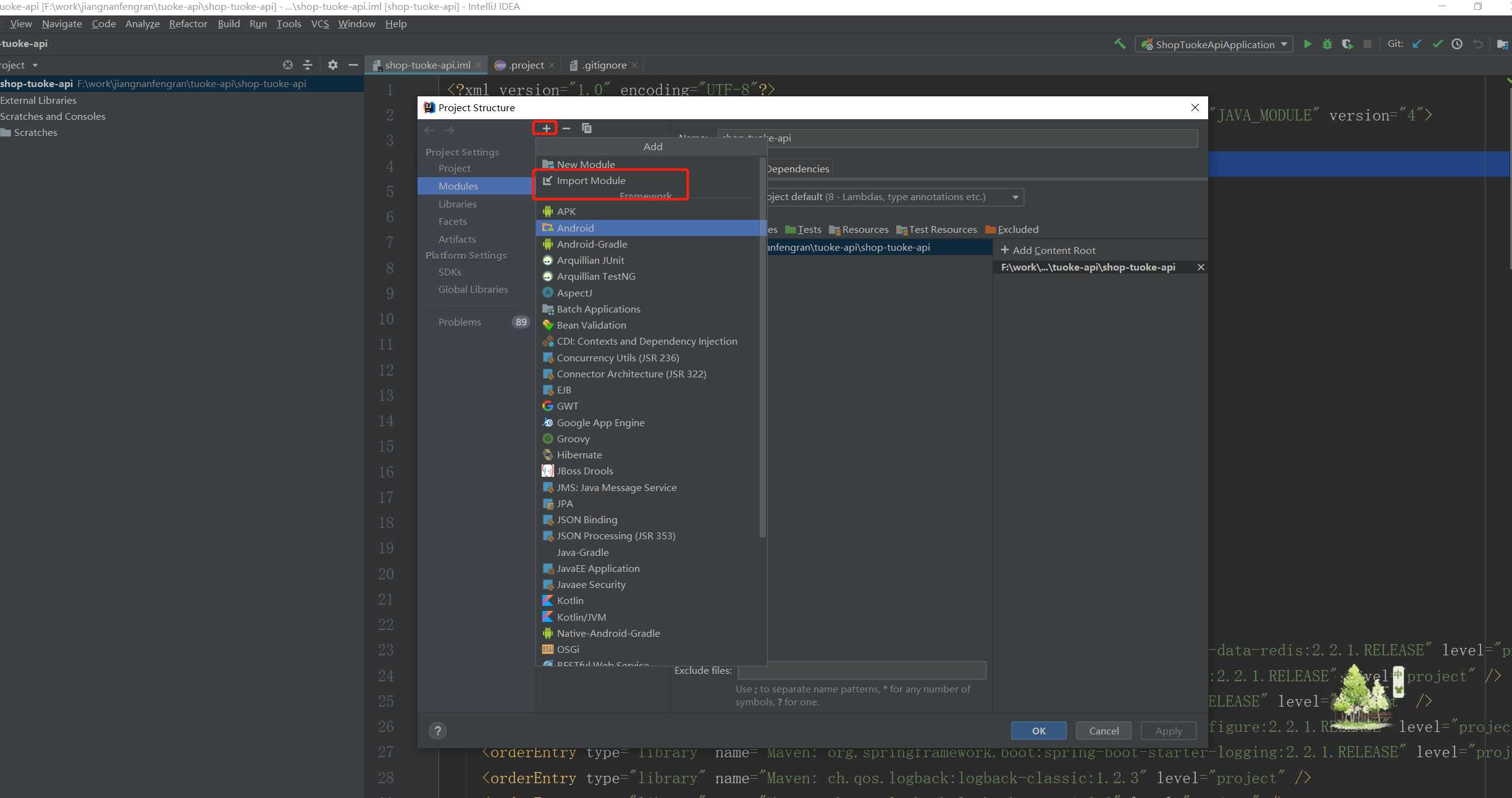Mark as Excluded folder button
This screenshot has width=1512, height=798.
click(1012, 230)
